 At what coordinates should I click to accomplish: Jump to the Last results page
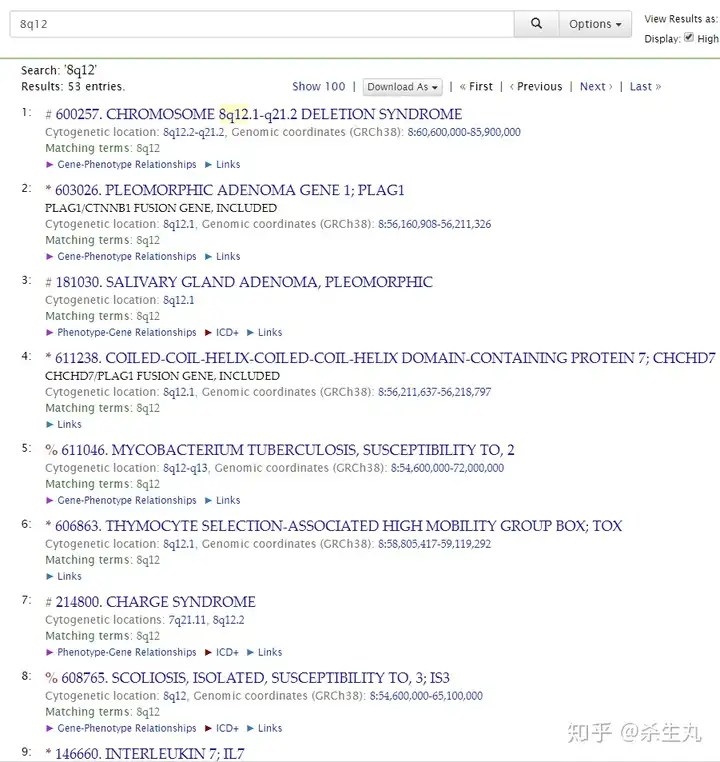(645, 87)
